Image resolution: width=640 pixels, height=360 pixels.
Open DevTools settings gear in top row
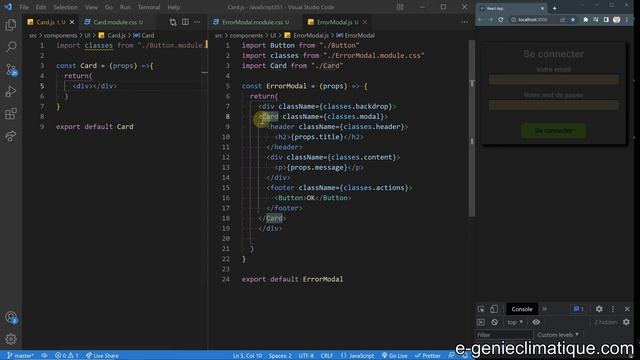point(599,309)
